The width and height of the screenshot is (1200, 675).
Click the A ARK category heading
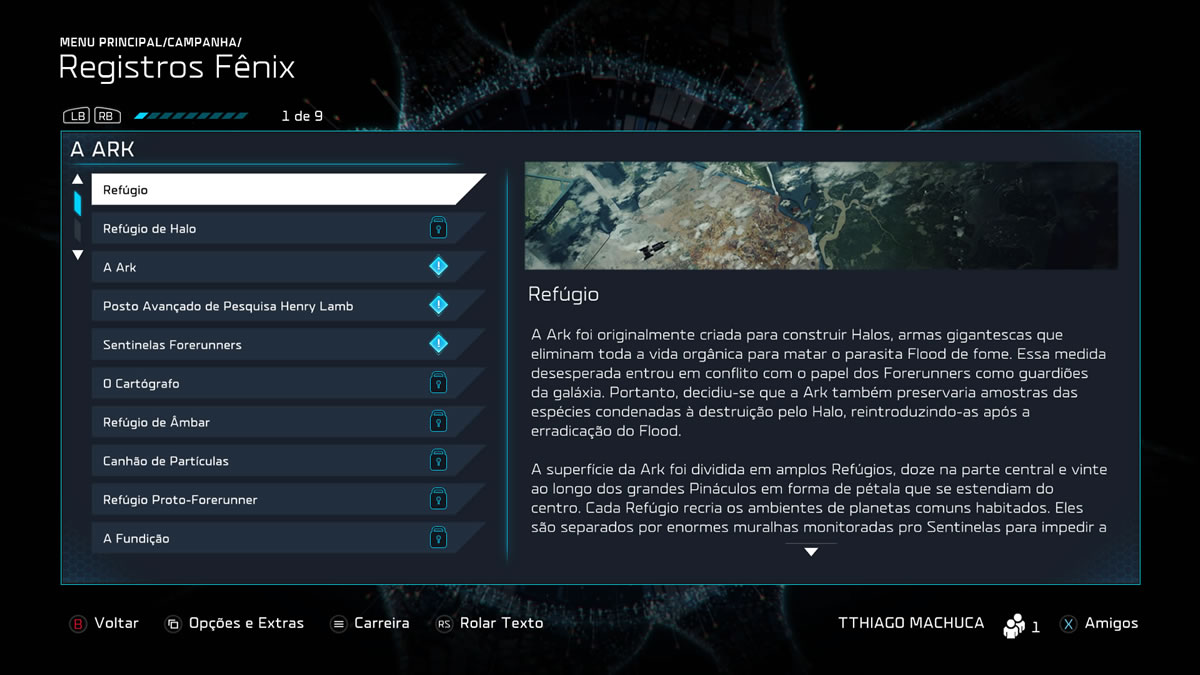coord(102,150)
